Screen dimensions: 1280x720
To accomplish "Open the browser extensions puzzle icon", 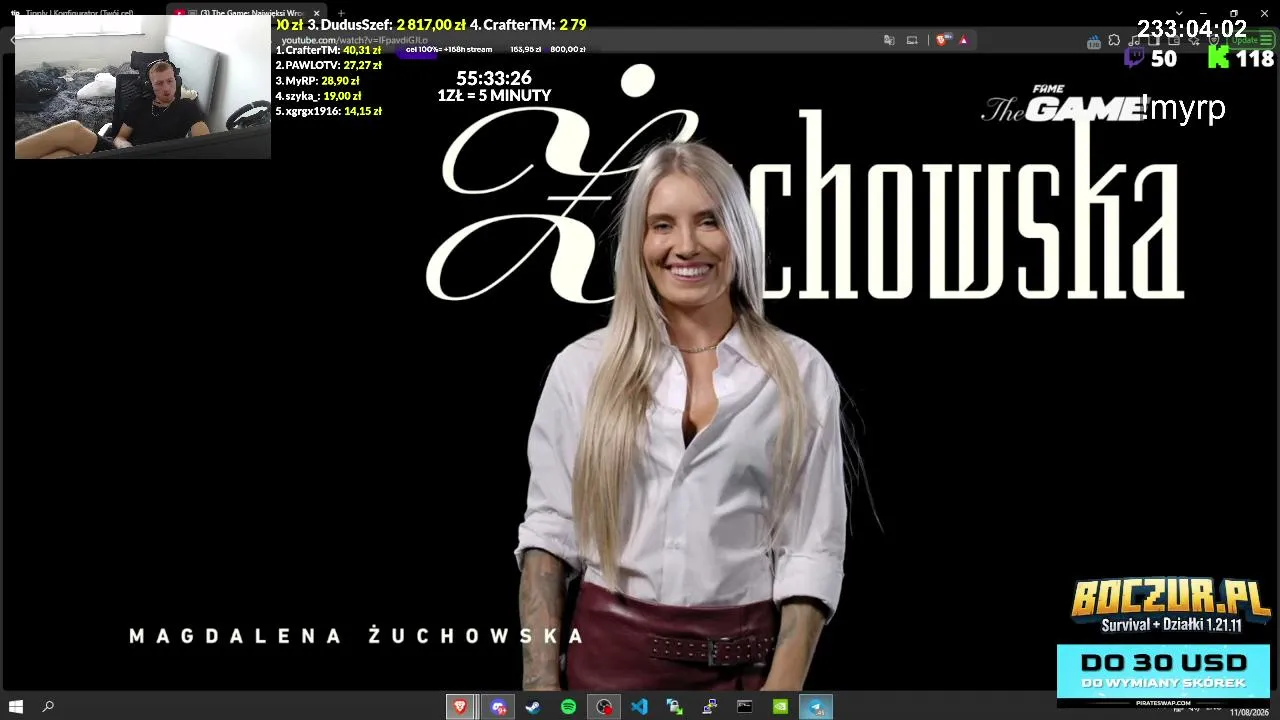I will coord(1114,41).
